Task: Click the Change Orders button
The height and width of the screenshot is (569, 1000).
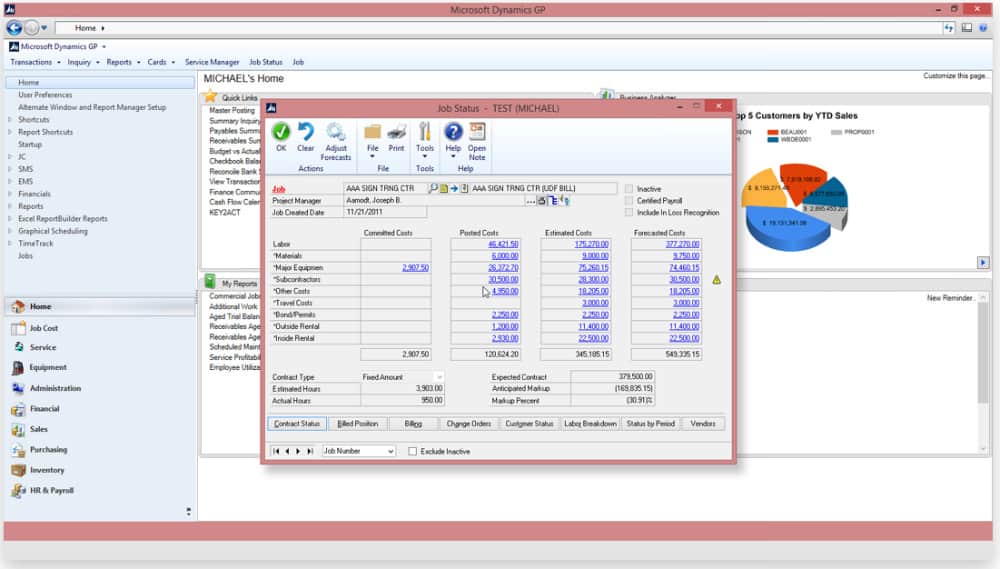Action: pos(469,424)
